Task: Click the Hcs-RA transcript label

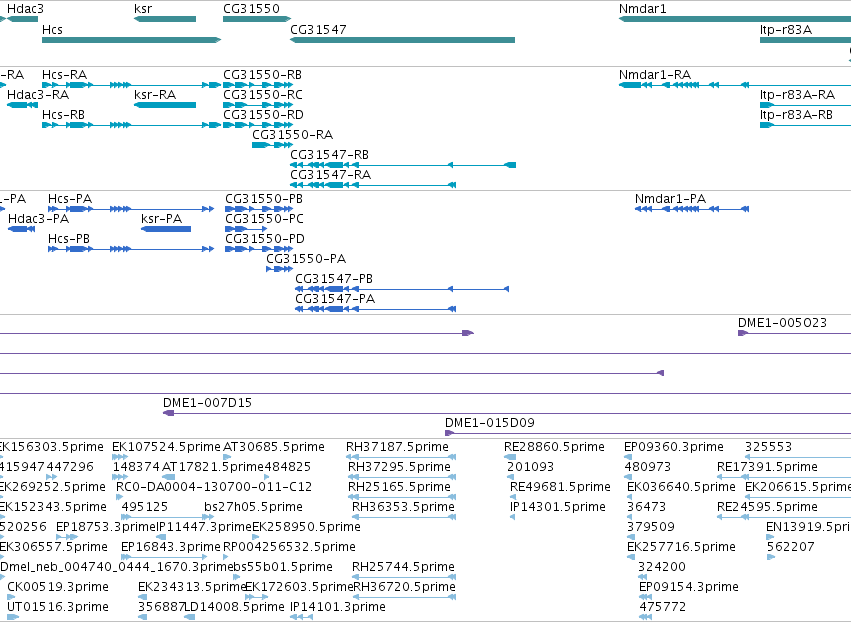Action: (65, 74)
